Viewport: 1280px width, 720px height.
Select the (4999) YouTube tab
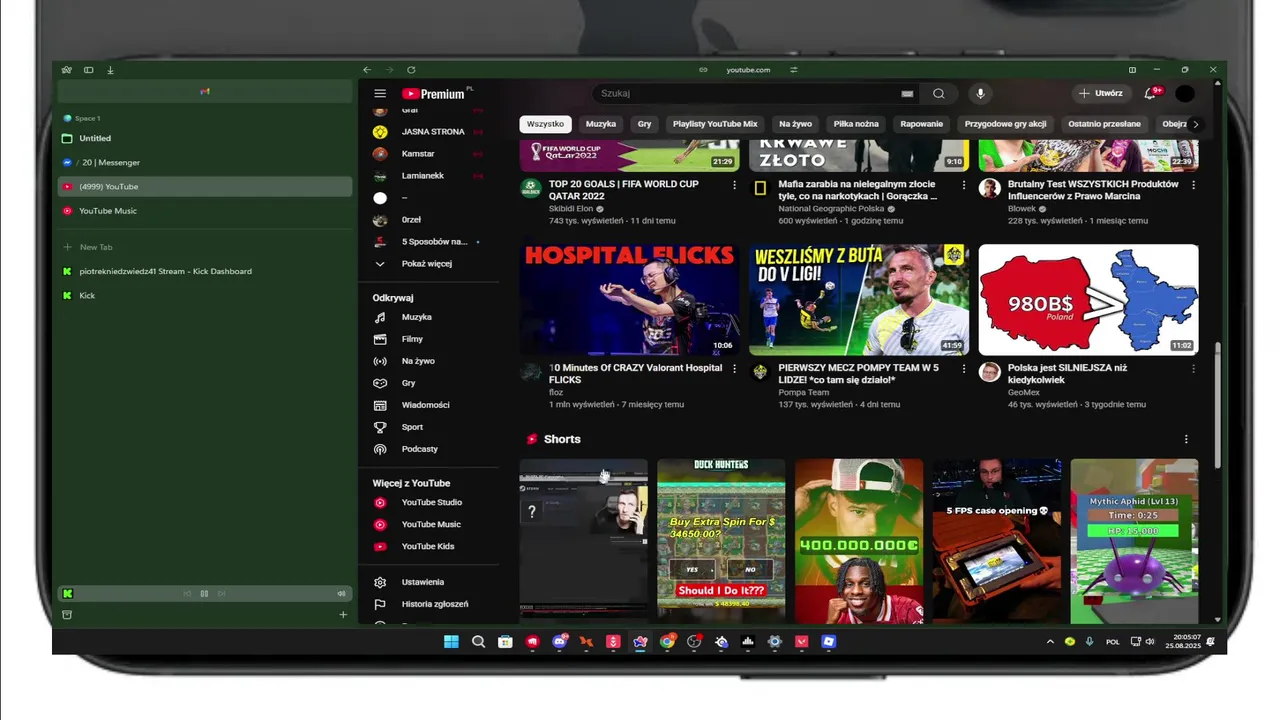click(x=205, y=186)
